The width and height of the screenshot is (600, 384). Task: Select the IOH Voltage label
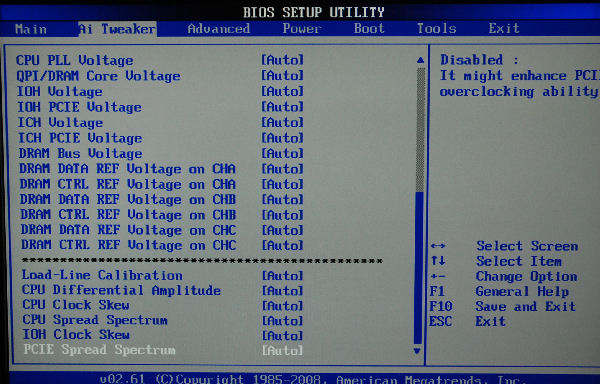click(x=59, y=91)
